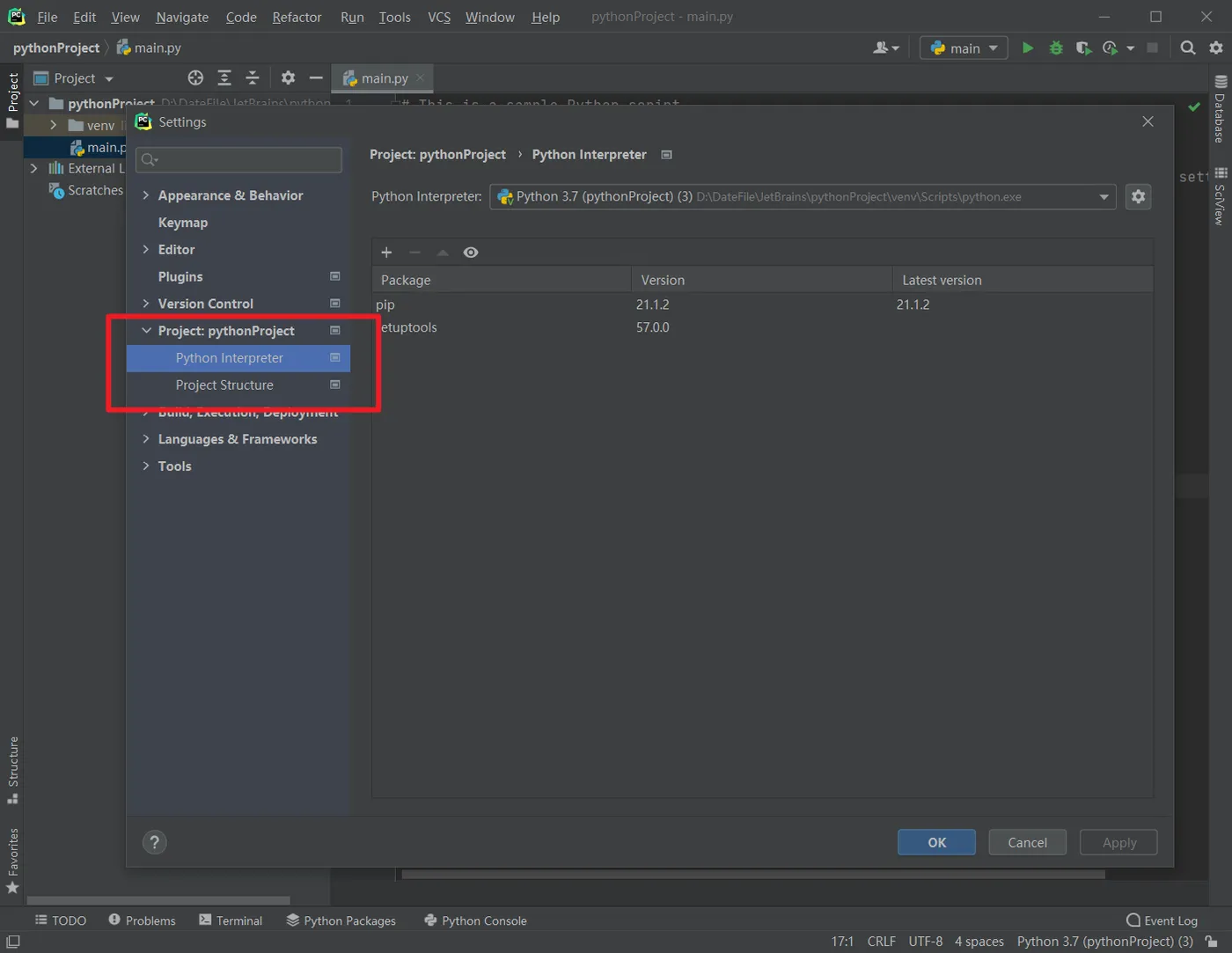Image resolution: width=1232 pixels, height=953 pixels.
Task: Open Project view selector dropdown
Action: [74, 78]
